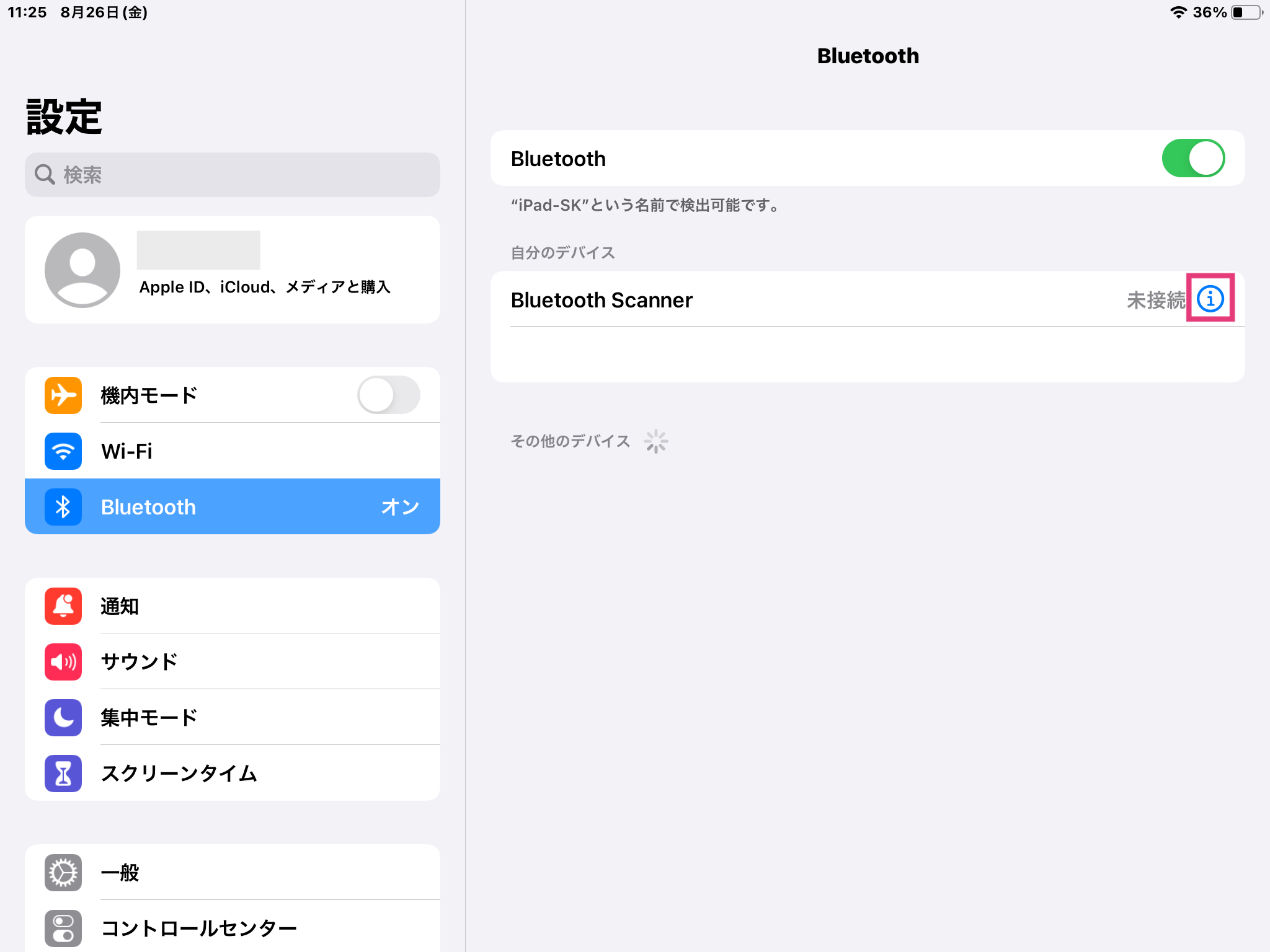This screenshot has width=1270, height=952.
Task: Select the Bluetooth sidebar item
Action: pos(233,506)
